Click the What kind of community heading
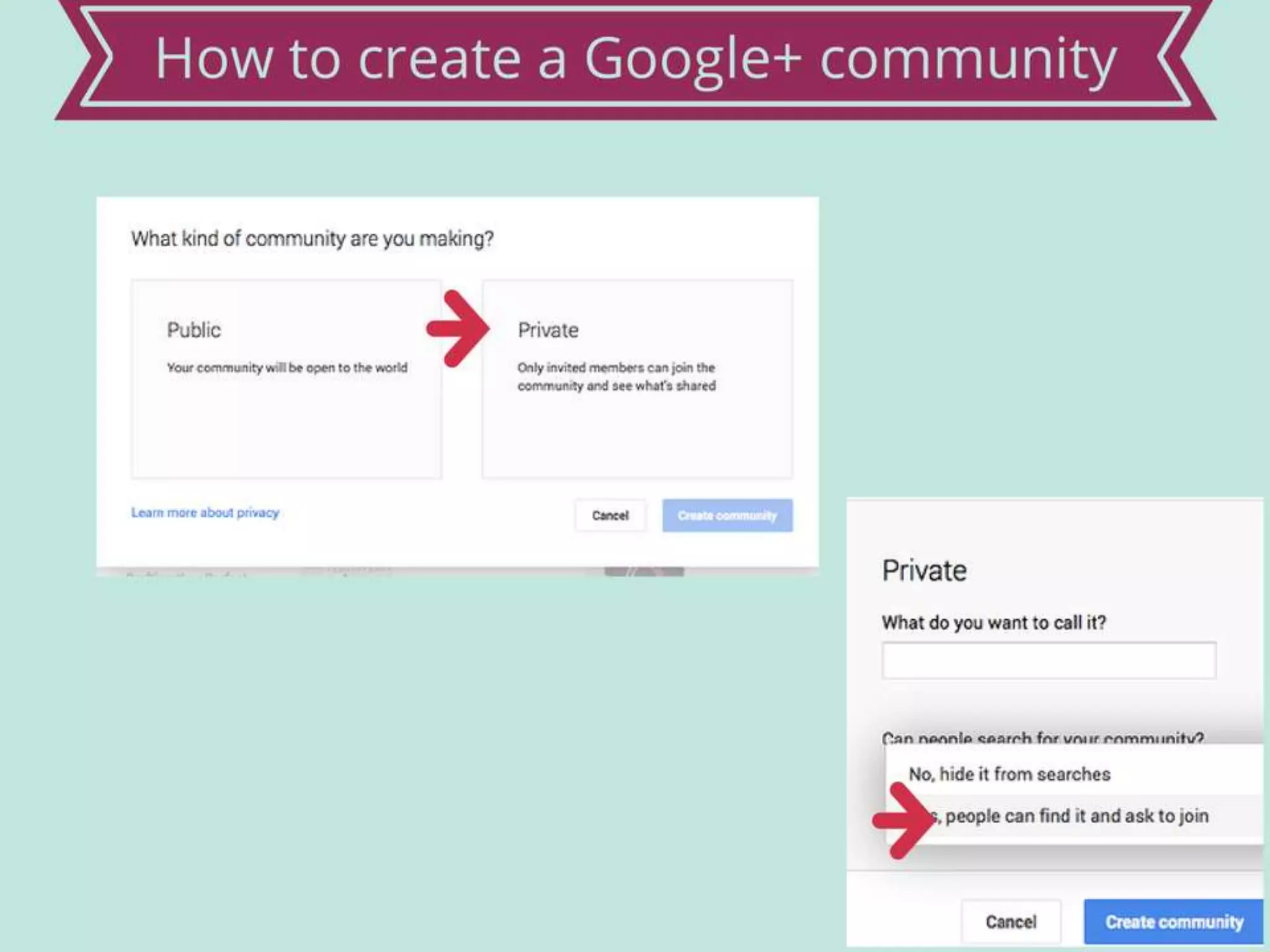The image size is (1270, 952). pyautogui.click(x=312, y=239)
